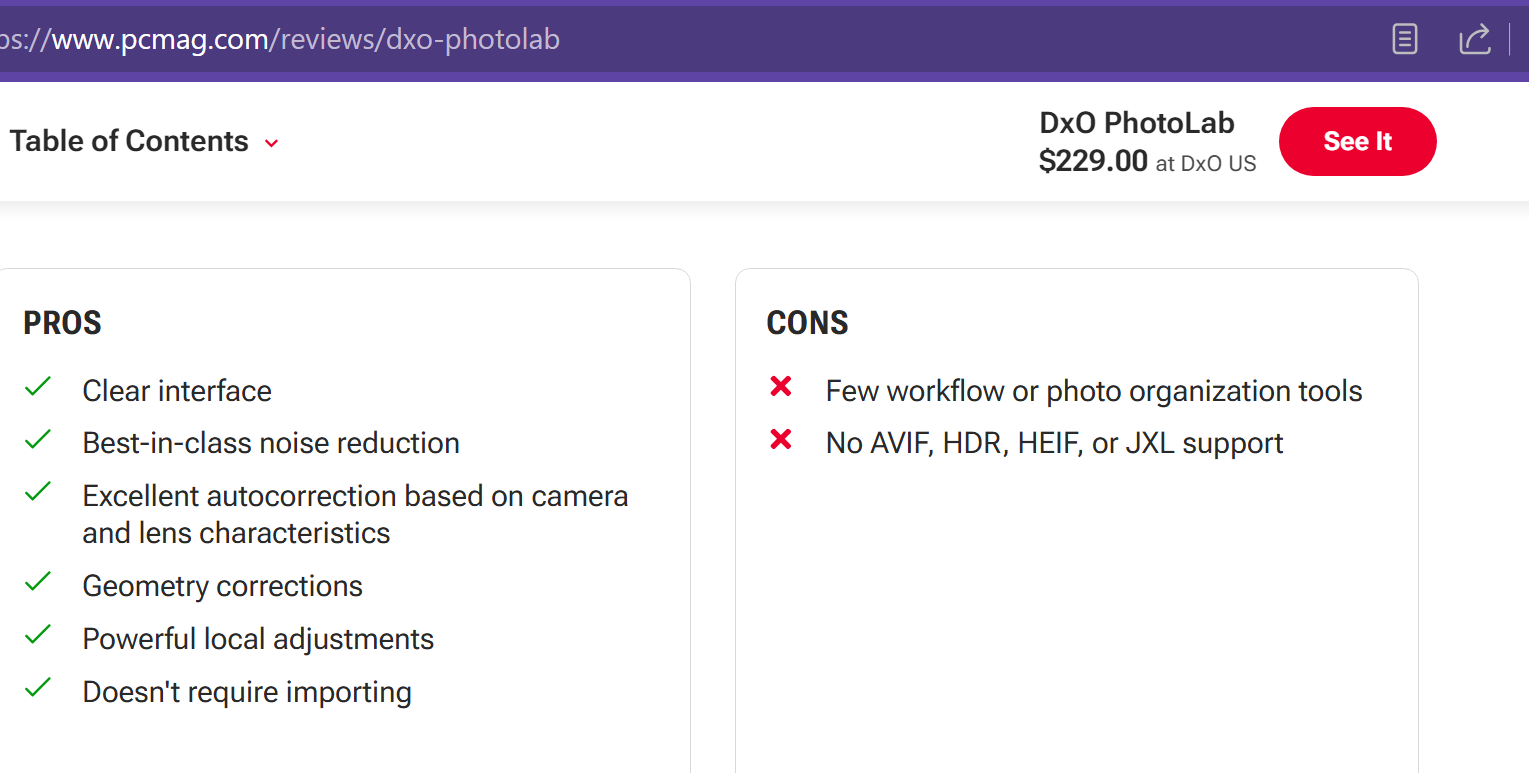Click the green check beside Geometry corrections

(x=38, y=582)
